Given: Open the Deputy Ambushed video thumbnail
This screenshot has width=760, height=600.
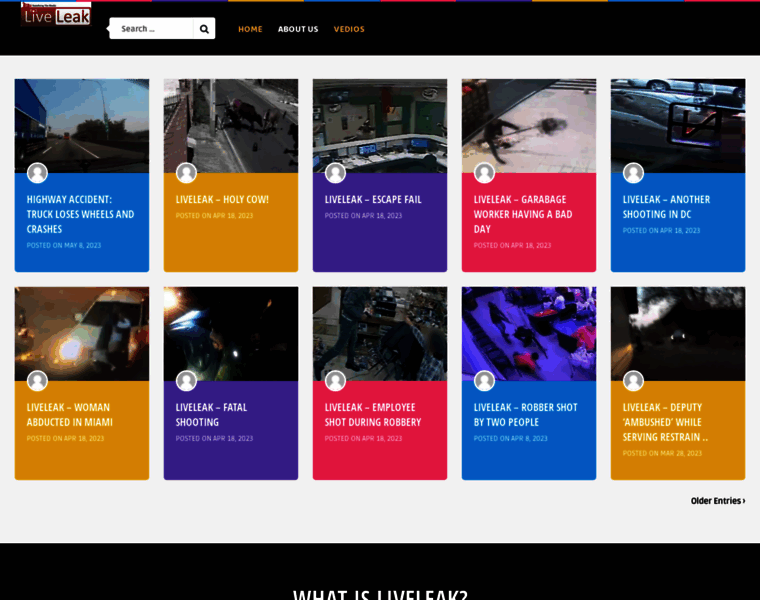Looking at the screenshot, I should pos(678,334).
